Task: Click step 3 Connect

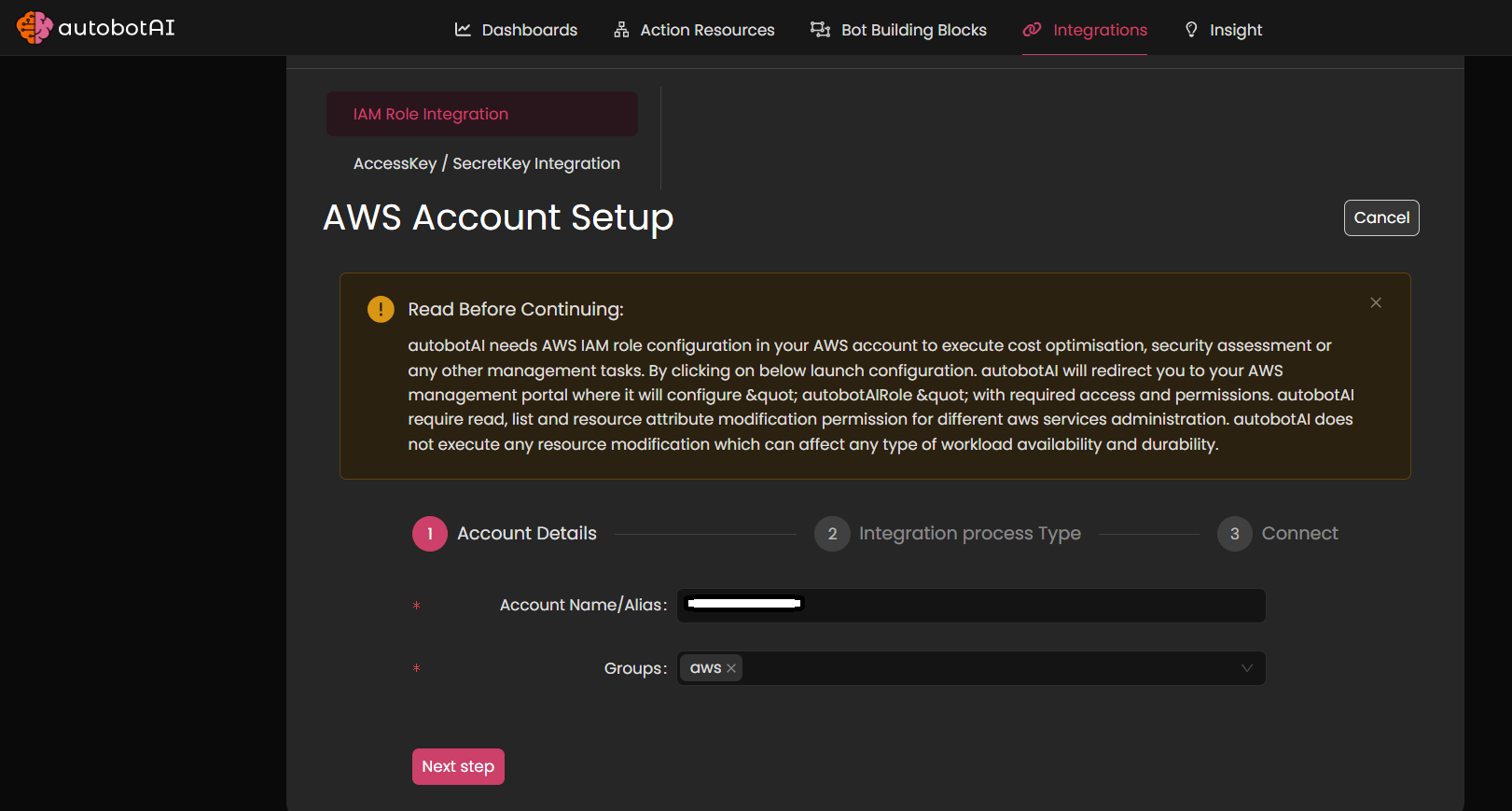Action: (x=1278, y=534)
